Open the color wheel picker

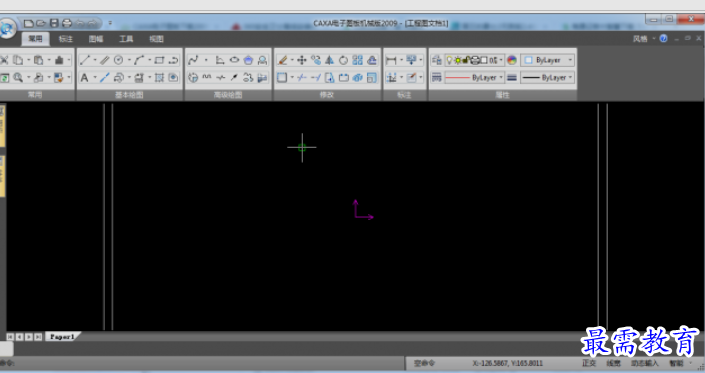click(512, 60)
